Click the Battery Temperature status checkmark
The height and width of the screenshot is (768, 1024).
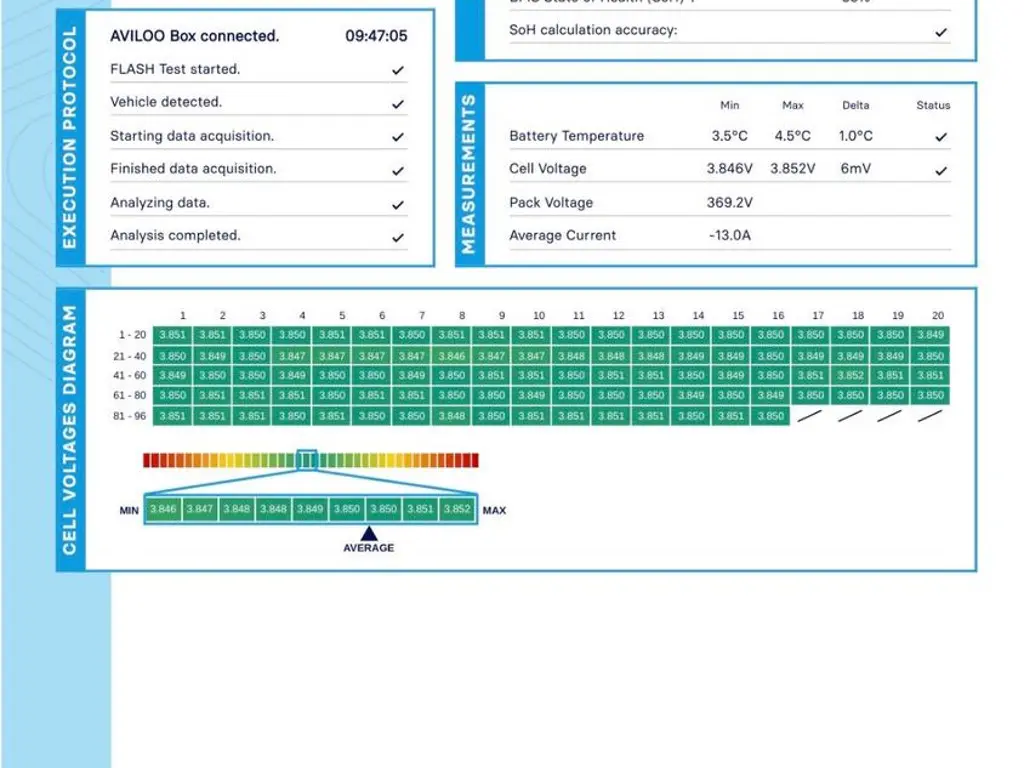(x=940, y=137)
